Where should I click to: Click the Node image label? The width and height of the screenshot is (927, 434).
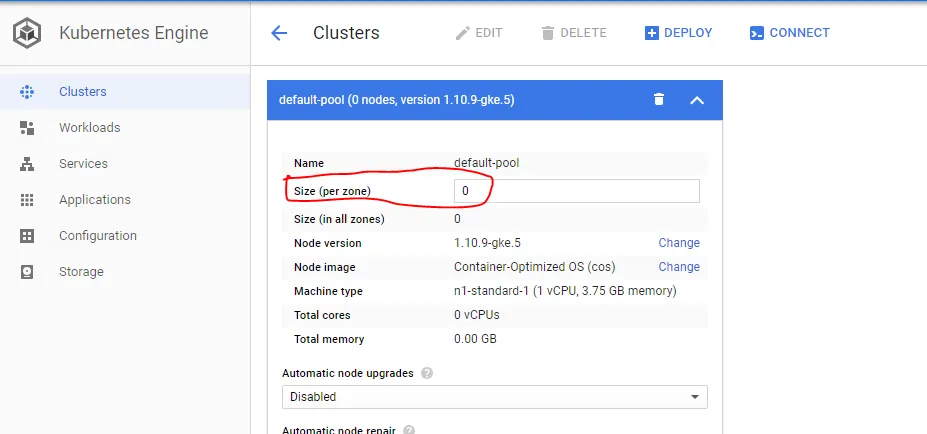[325, 267]
